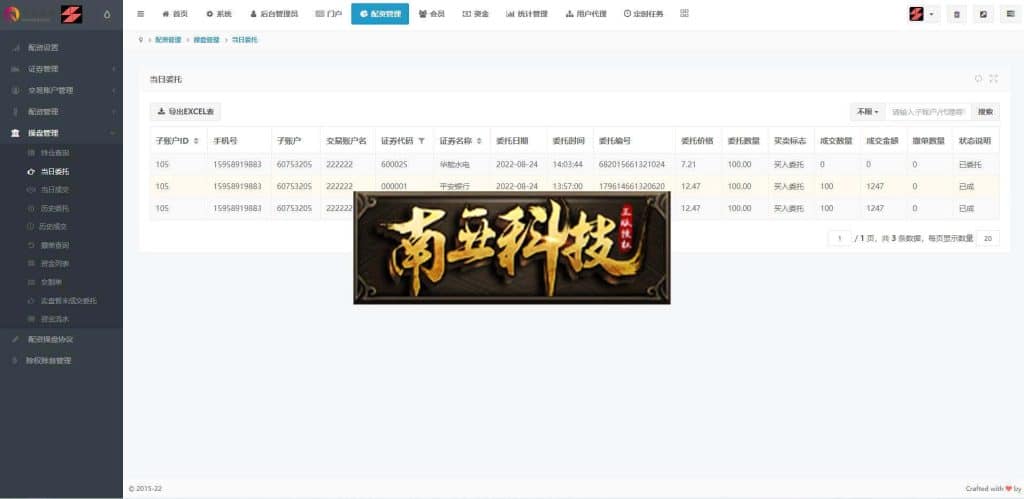Click 配资管理 breadcrumb link
This screenshot has width=1024, height=499.
point(168,40)
